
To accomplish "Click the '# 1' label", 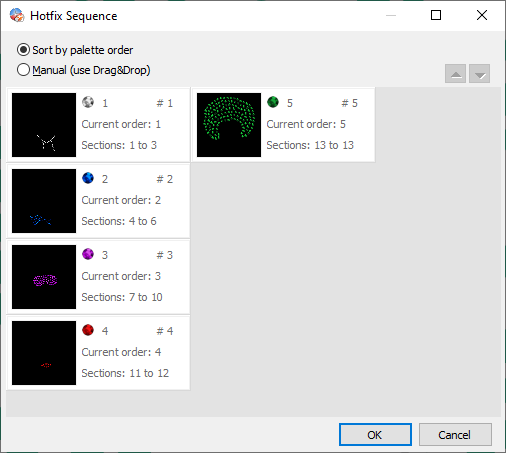I will [x=165, y=103].
